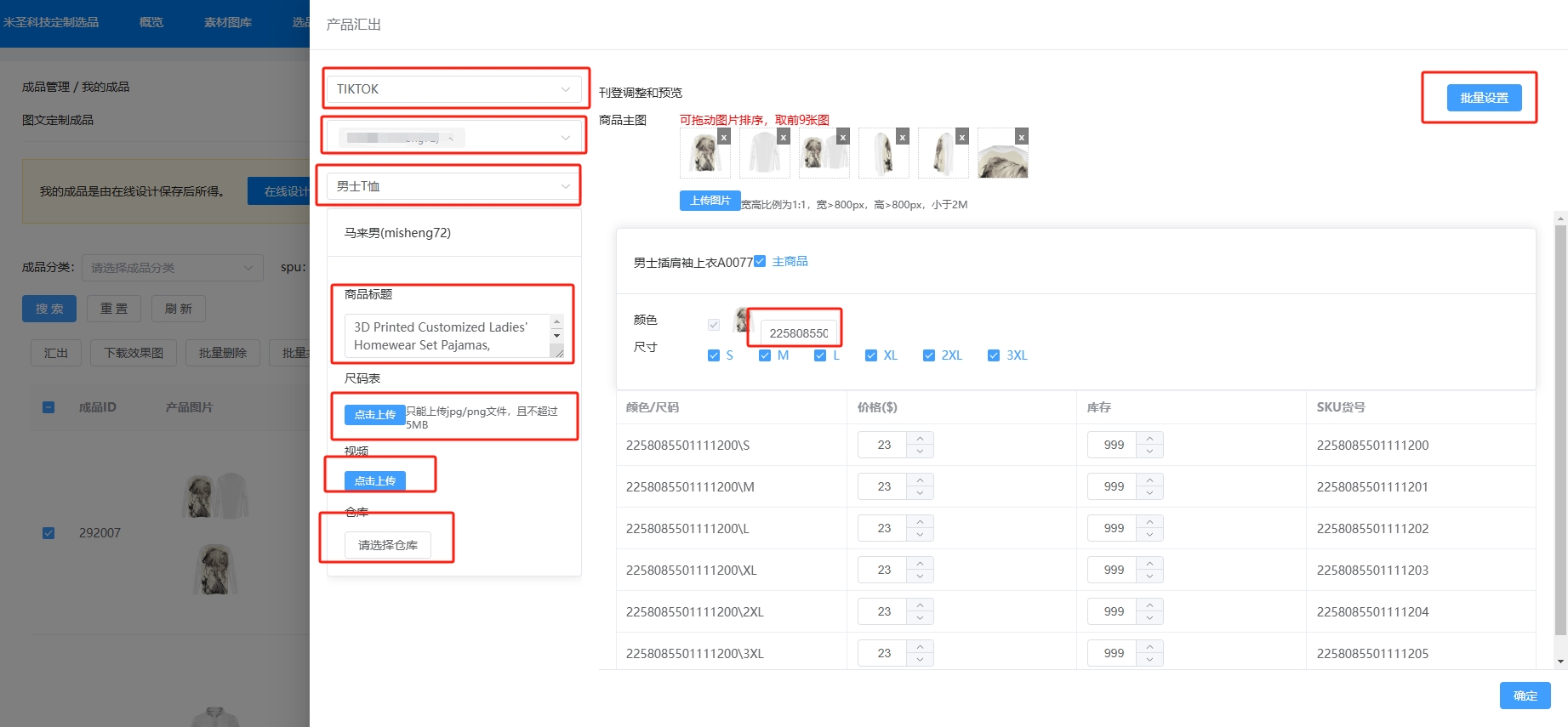Delete the second main image thumbnail
Viewport: 1568px width, 727px height.
click(783, 137)
